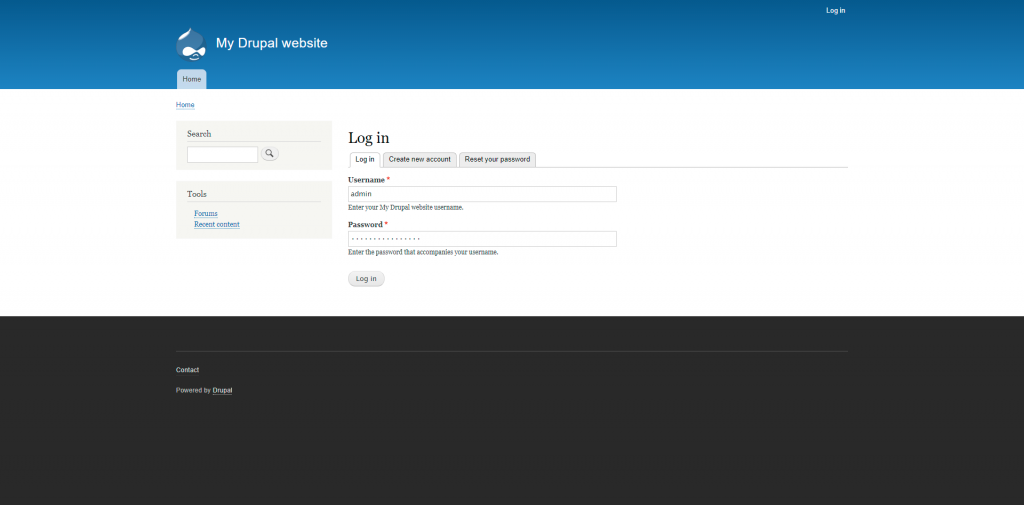Click the Log in link in top-right header

835,10
